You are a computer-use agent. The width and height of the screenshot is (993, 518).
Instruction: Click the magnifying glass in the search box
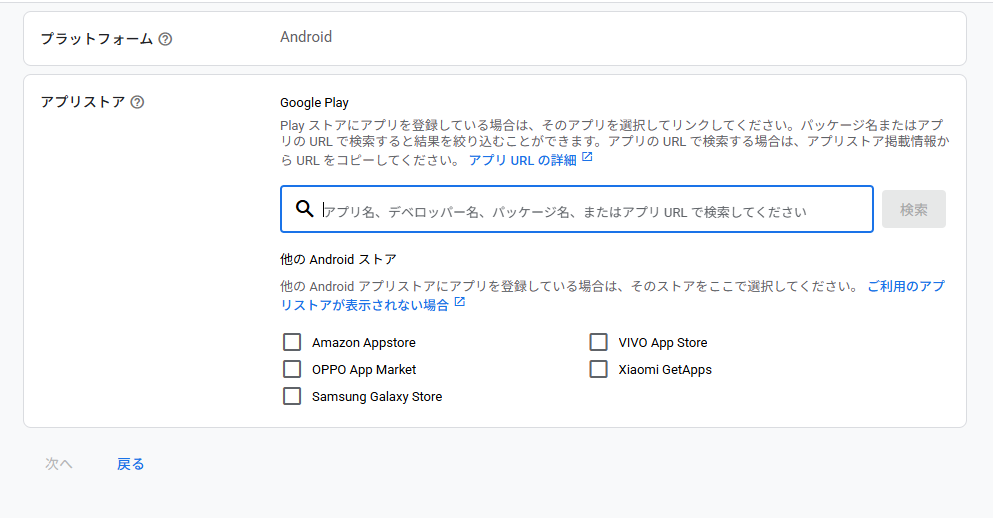pos(305,209)
